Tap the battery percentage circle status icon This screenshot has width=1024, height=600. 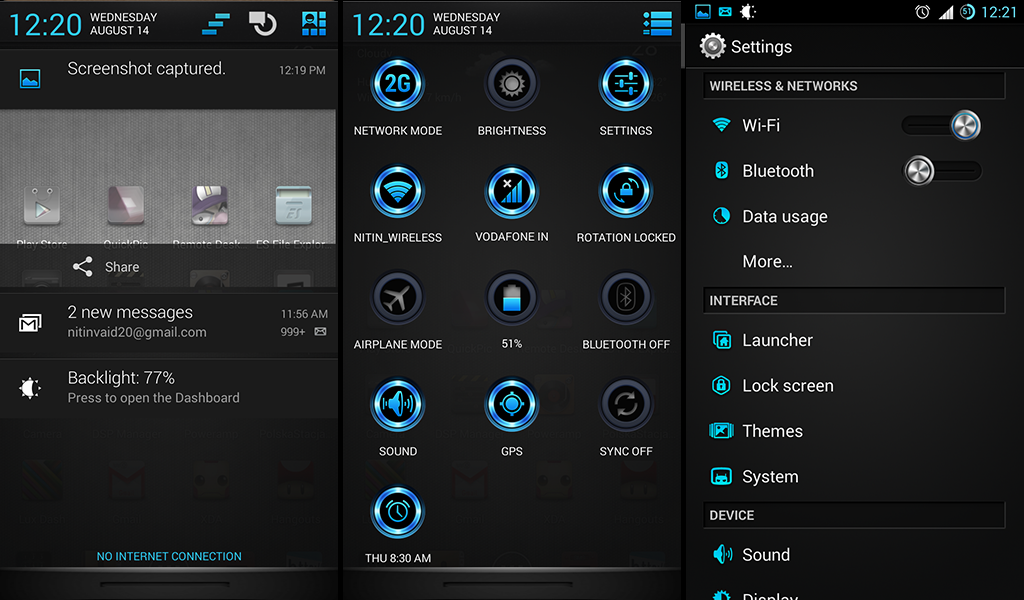click(968, 12)
